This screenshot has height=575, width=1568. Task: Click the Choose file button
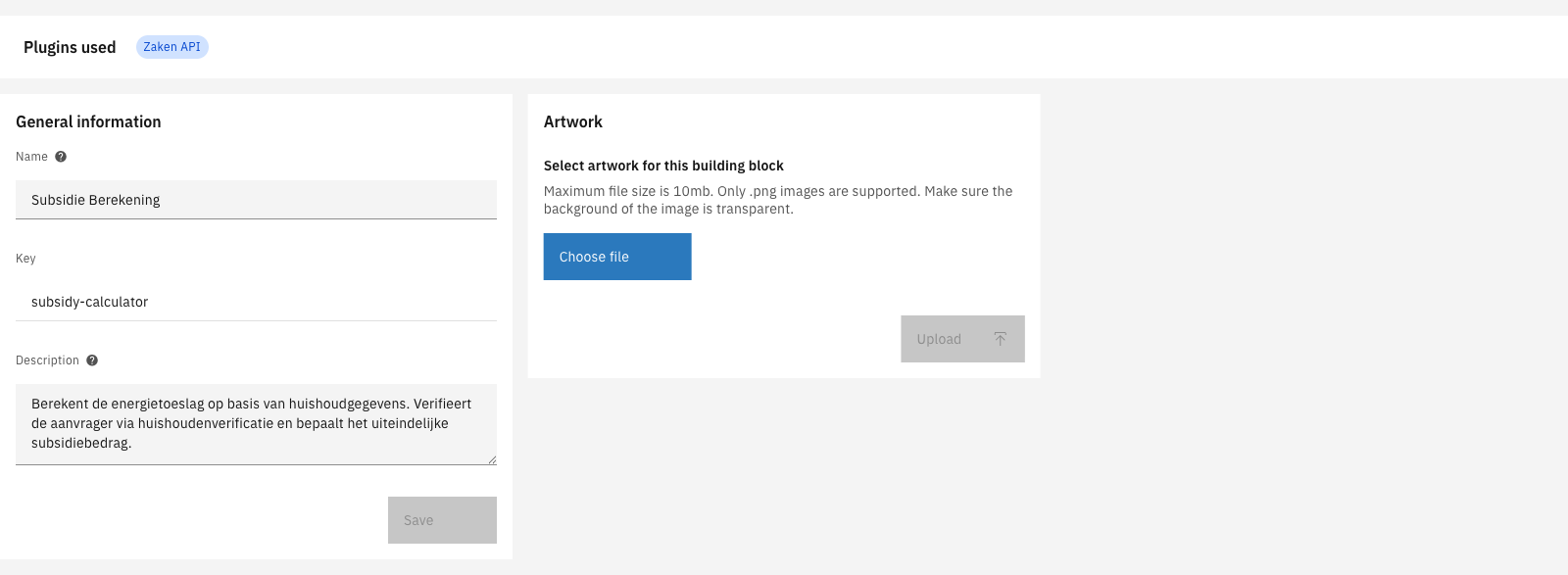[x=617, y=257]
